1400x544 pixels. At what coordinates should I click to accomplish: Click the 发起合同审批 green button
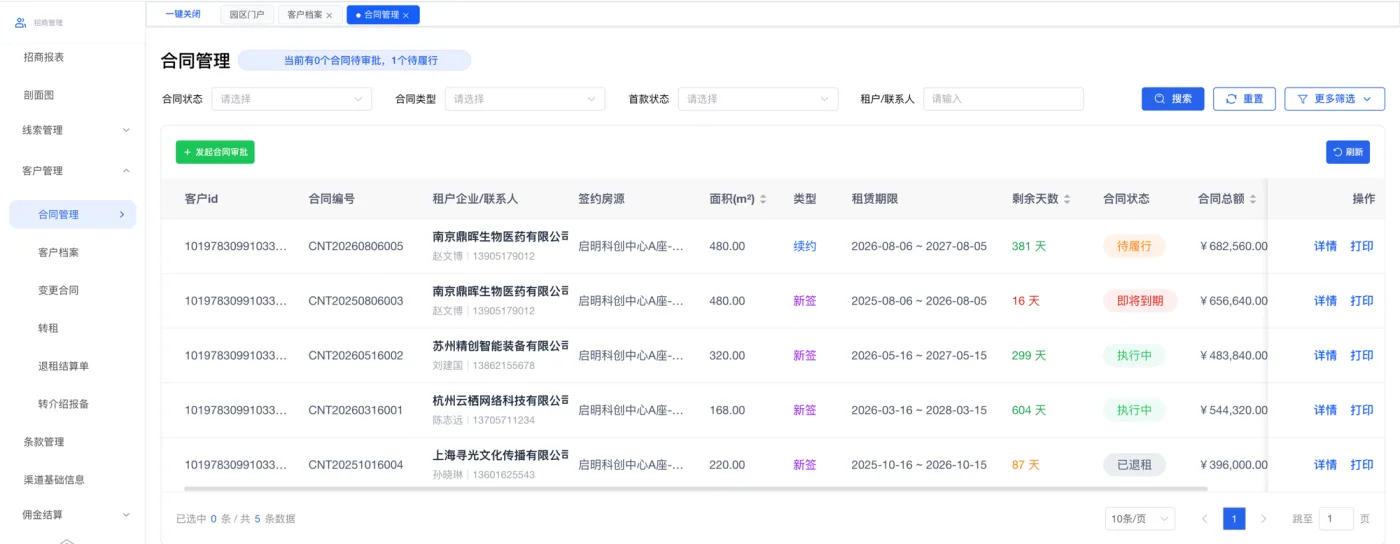215,152
